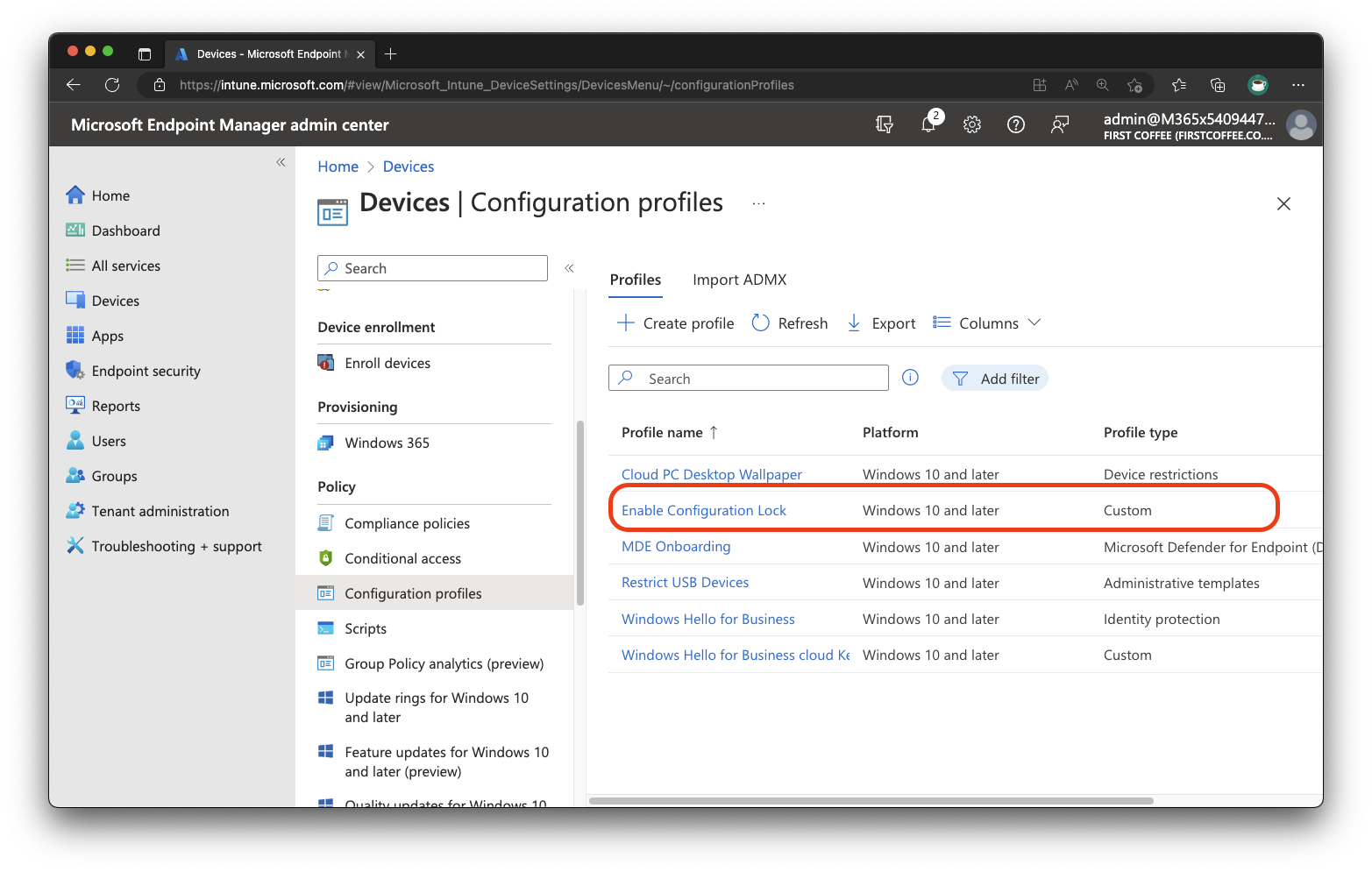The height and width of the screenshot is (872, 1372).
Task: Open the Windows Hello for Business profile
Action: click(x=707, y=618)
